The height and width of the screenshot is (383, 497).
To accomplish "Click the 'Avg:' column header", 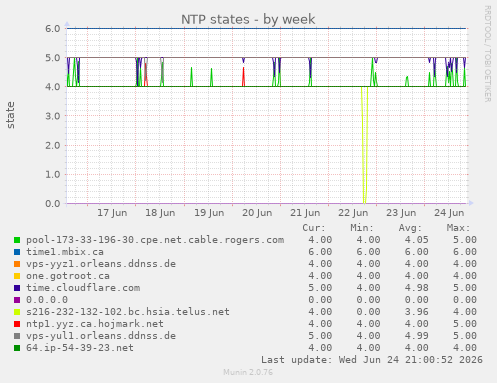I will click(410, 228).
